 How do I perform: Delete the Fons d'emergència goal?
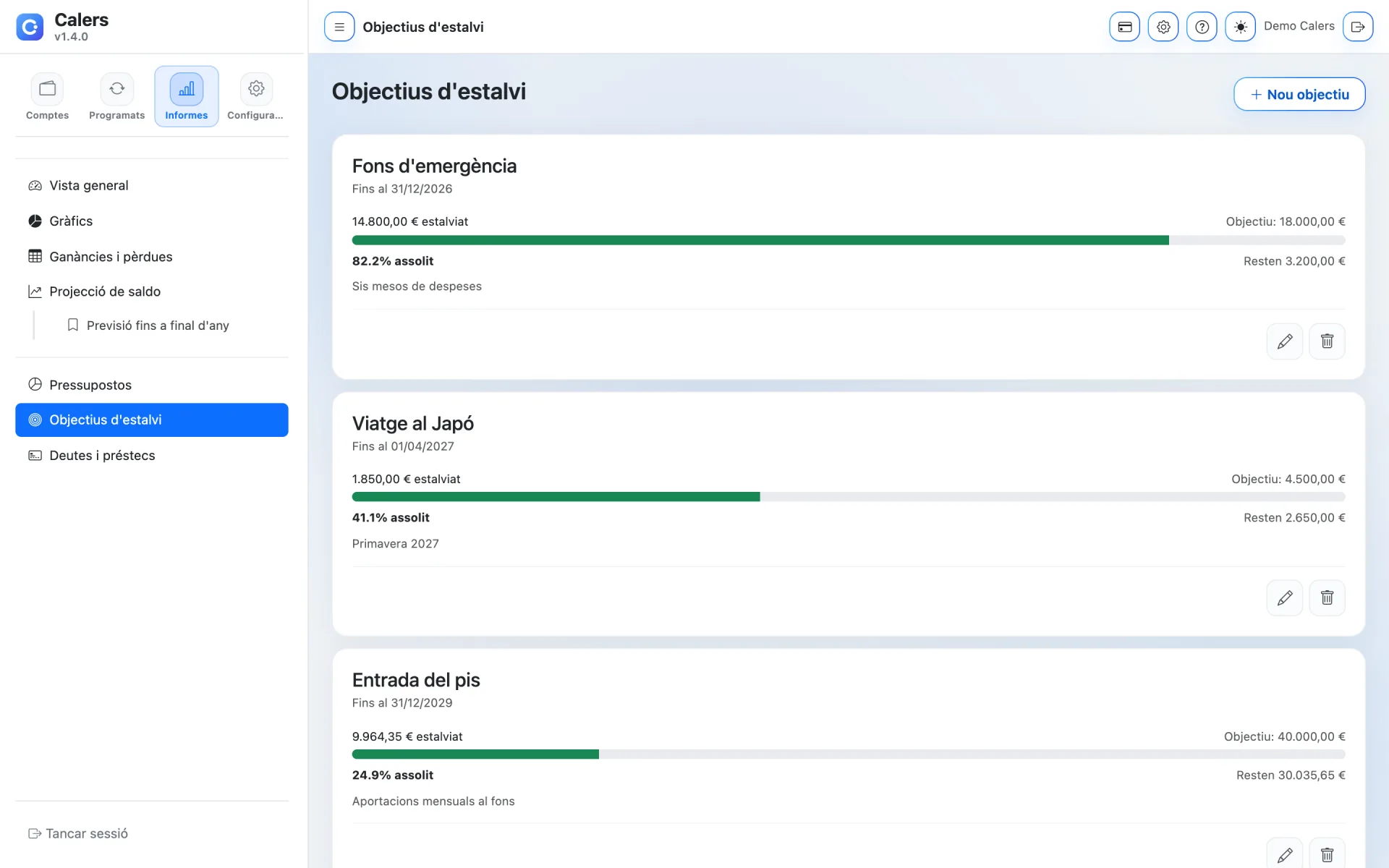(1327, 341)
